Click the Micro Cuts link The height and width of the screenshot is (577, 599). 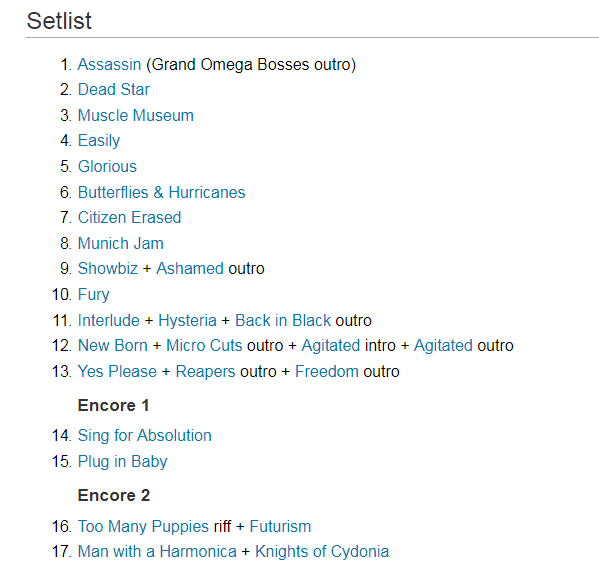click(204, 345)
